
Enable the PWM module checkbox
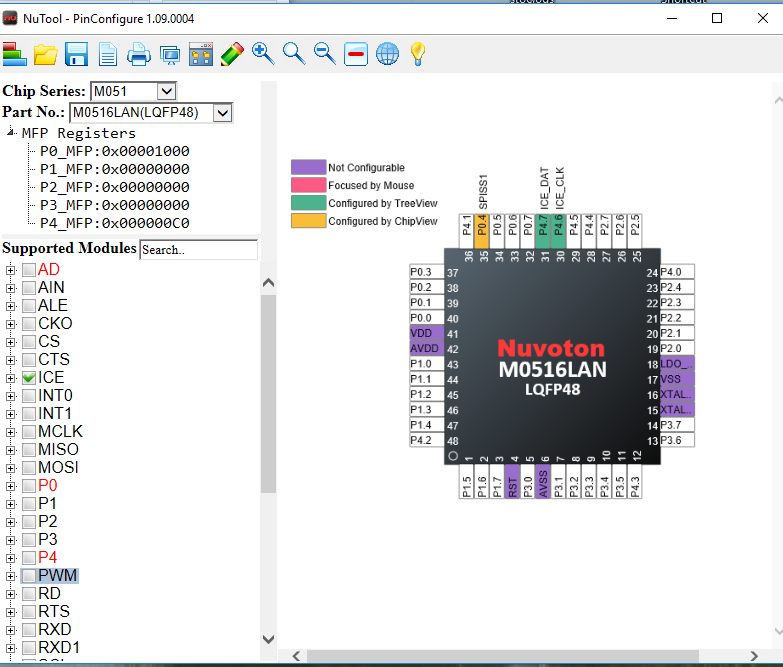29,576
